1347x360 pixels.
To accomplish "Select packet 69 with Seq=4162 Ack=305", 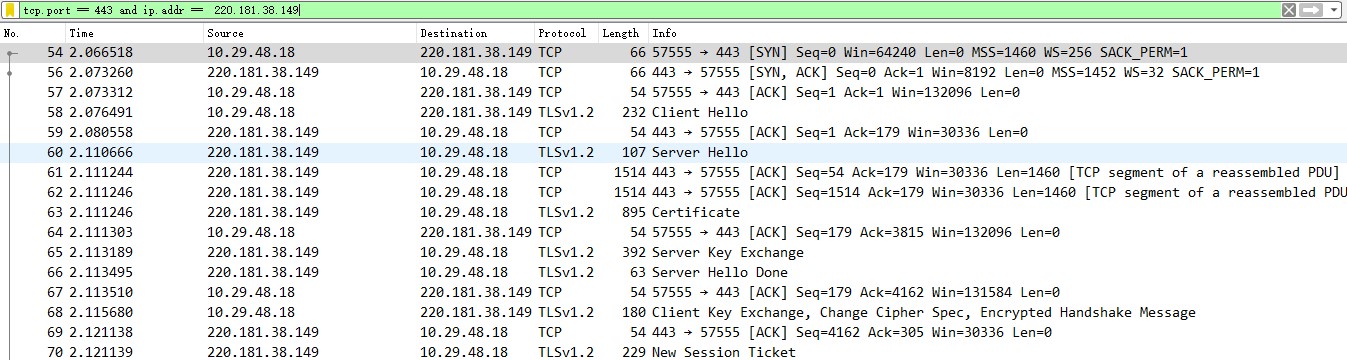I will 673,332.
